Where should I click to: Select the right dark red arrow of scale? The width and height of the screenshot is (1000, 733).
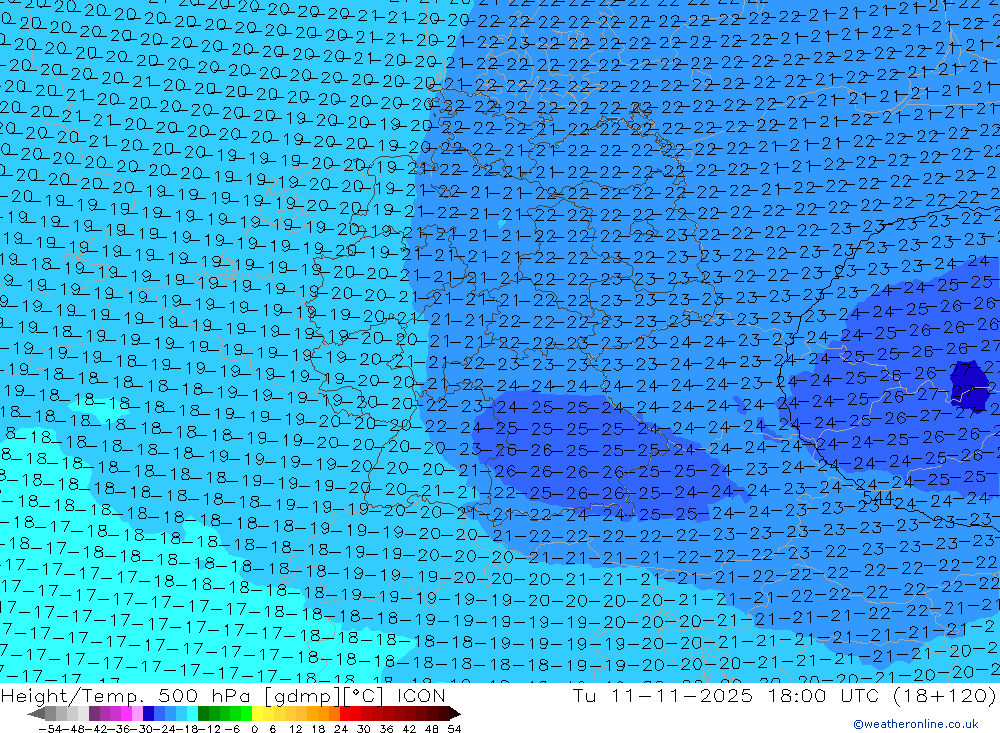454,713
